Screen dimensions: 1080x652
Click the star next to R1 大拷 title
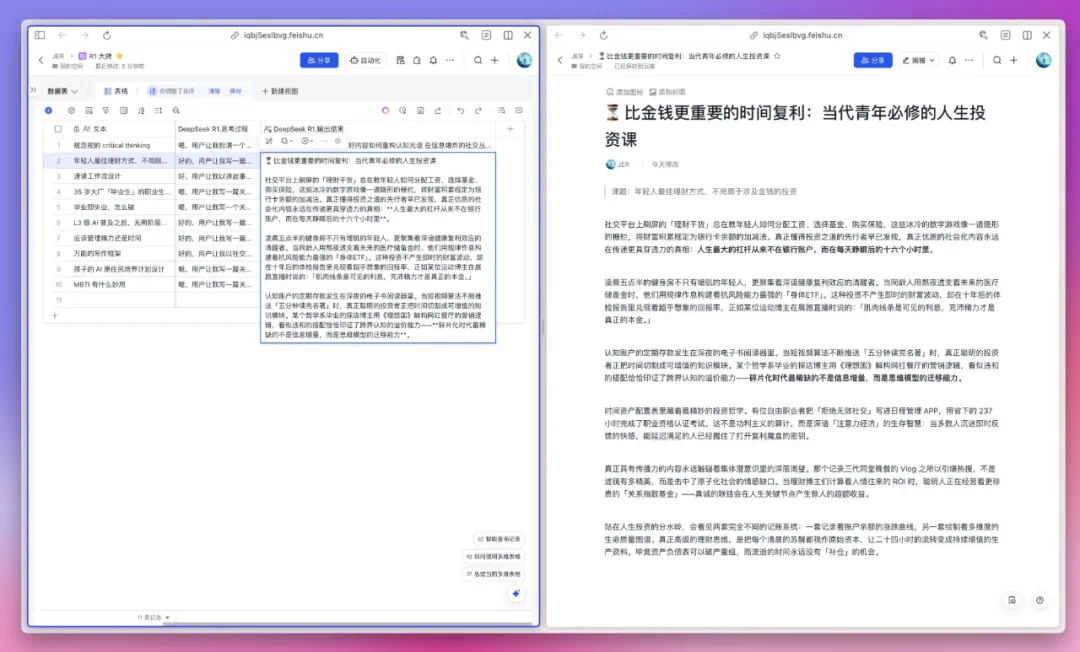pyautogui.click(x=120, y=56)
